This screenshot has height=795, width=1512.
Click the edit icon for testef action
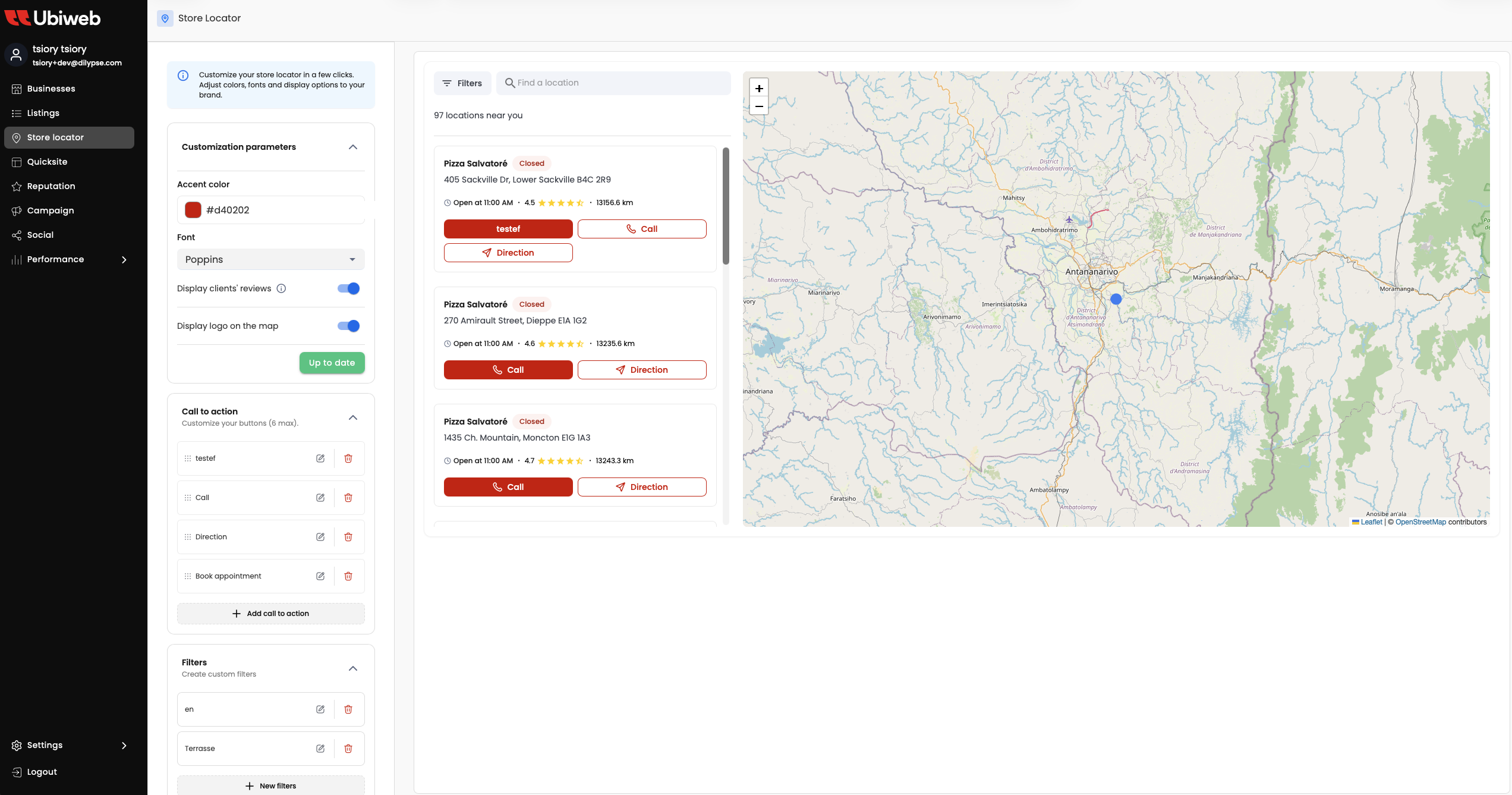click(x=320, y=458)
